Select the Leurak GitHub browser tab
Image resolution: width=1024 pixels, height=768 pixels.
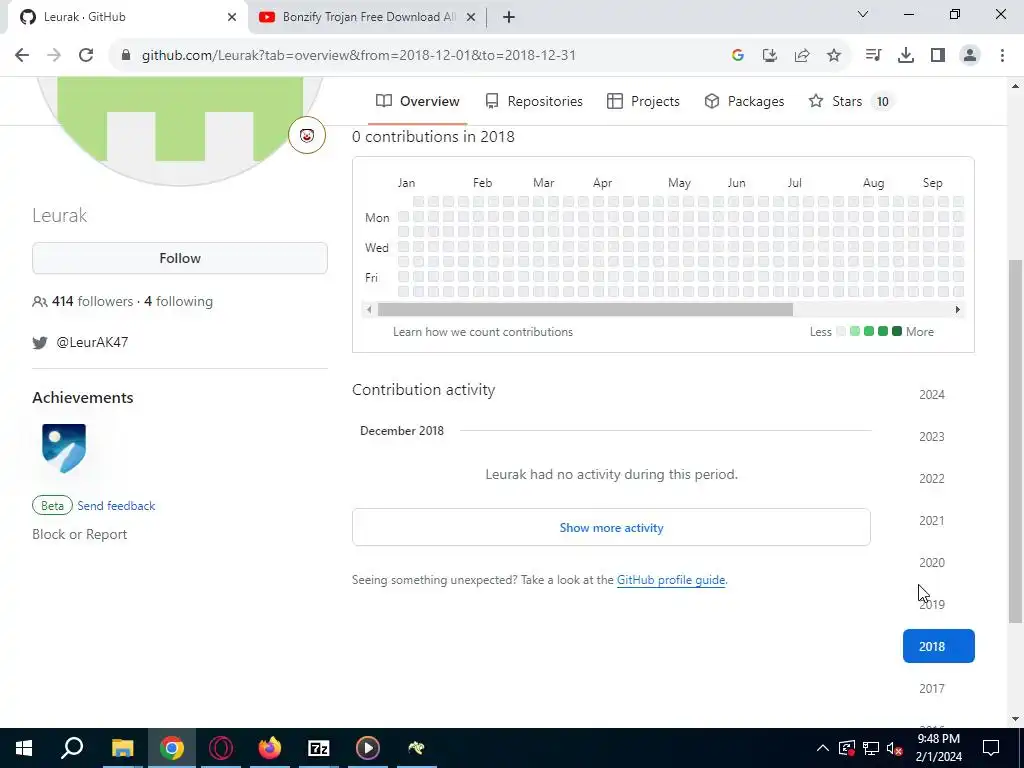tap(128, 17)
